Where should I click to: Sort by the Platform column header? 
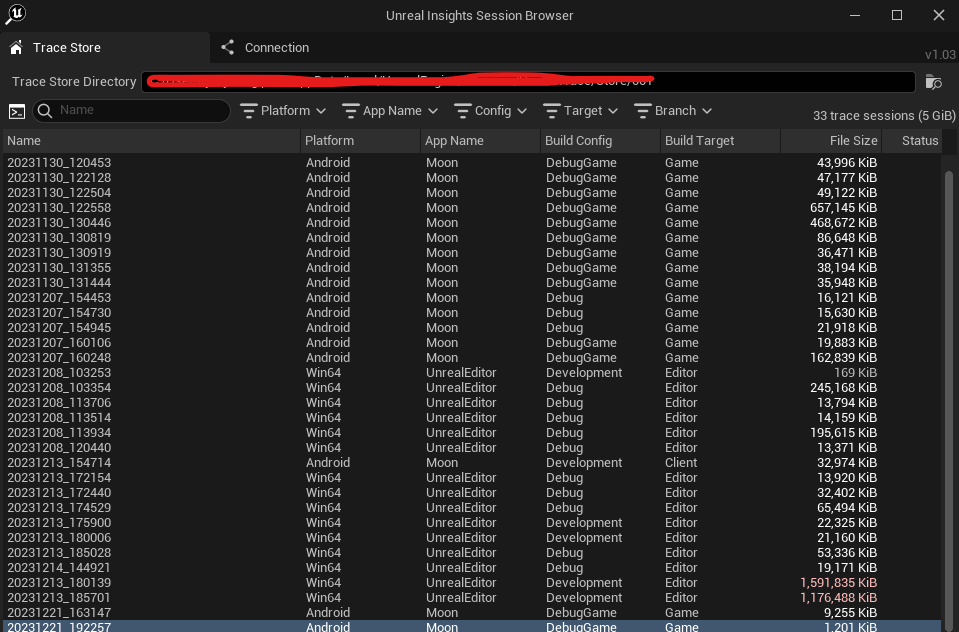(360, 141)
